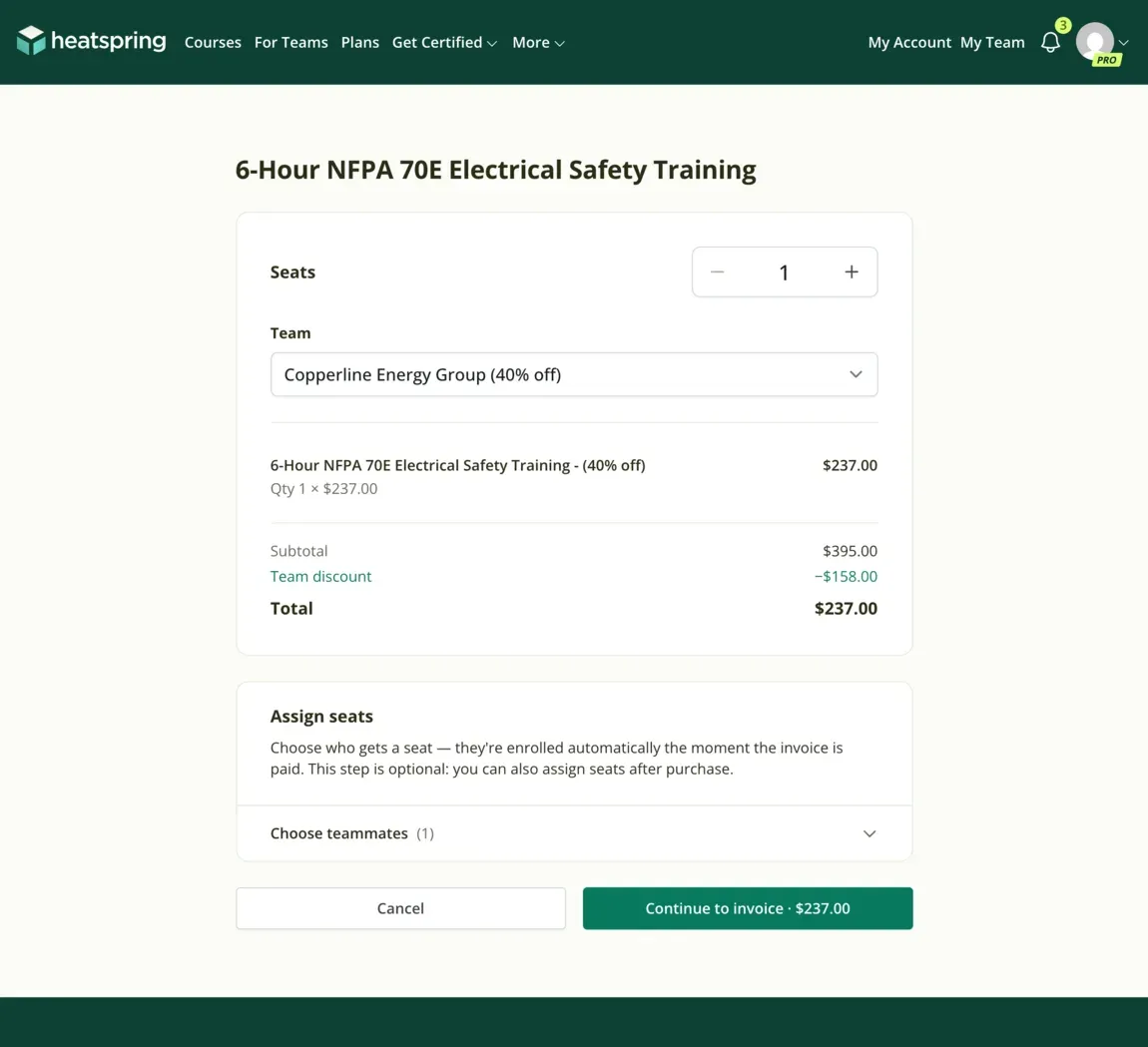This screenshot has height=1047, width=1148.
Task: Click the seat quantity value 1
Action: coord(784,272)
